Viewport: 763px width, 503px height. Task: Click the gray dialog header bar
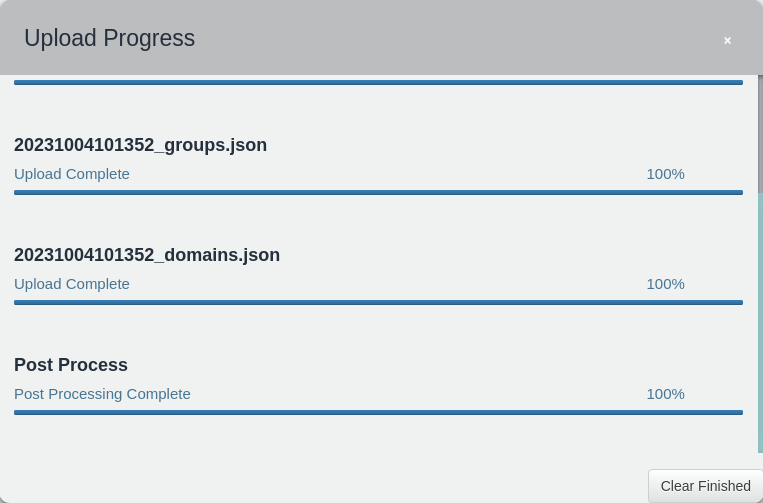pos(382,37)
